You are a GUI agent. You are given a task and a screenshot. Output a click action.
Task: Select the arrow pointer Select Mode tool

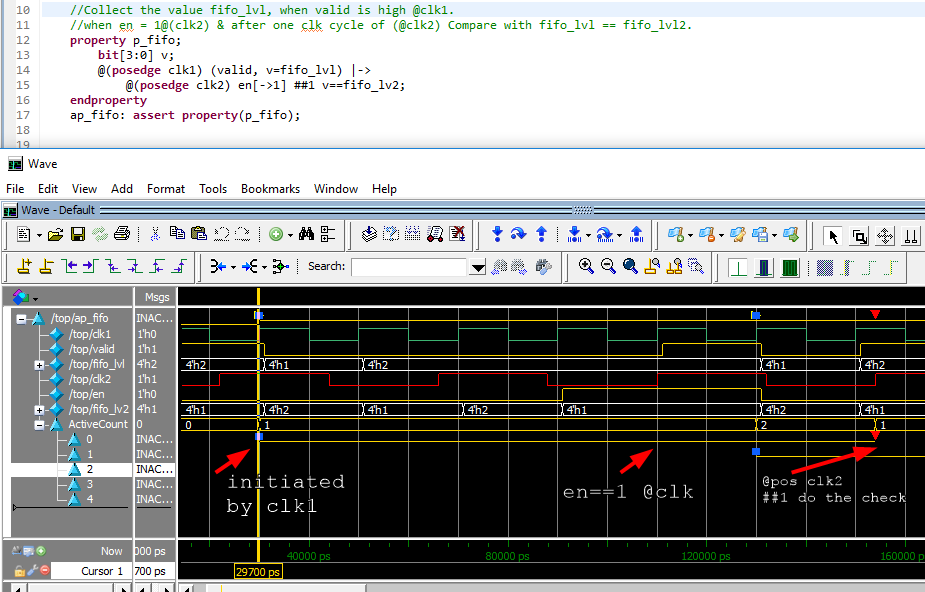pos(833,235)
